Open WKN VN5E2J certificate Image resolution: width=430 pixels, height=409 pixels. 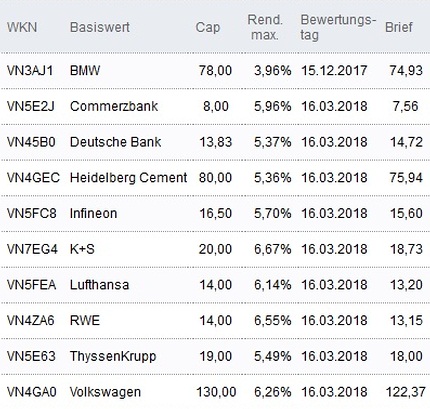pyautogui.click(x=31, y=106)
